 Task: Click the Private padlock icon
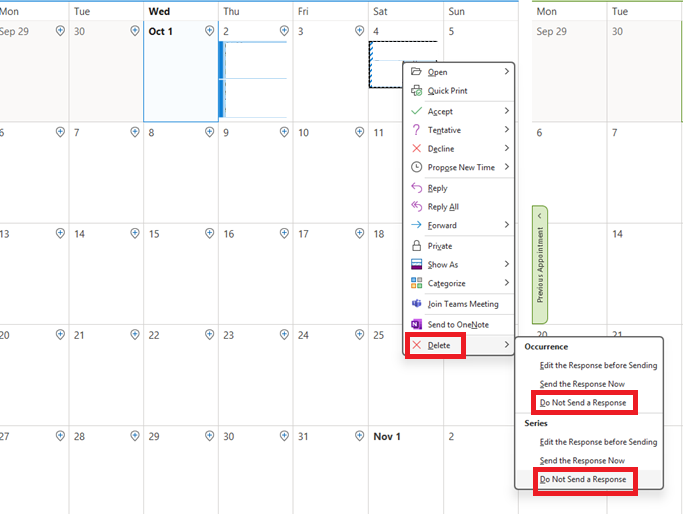tap(416, 246)
